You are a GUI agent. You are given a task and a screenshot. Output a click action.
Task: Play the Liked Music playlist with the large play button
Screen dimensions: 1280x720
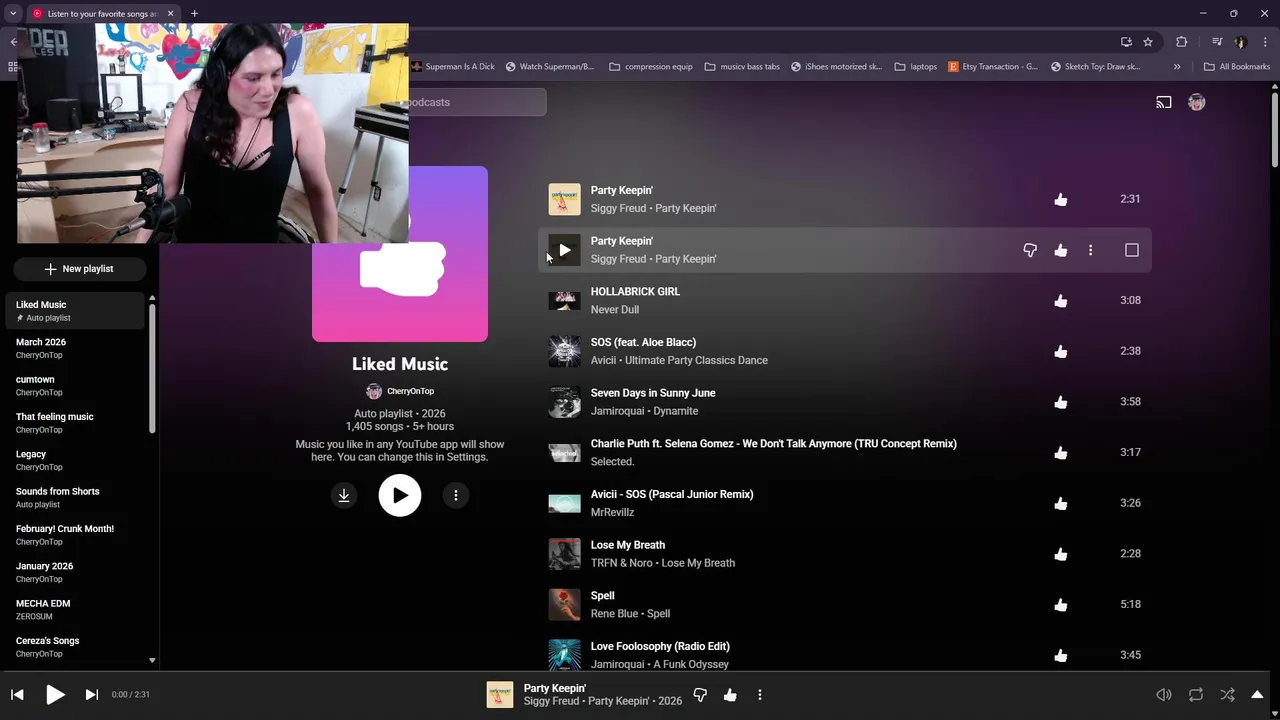[x=400, y=495]
